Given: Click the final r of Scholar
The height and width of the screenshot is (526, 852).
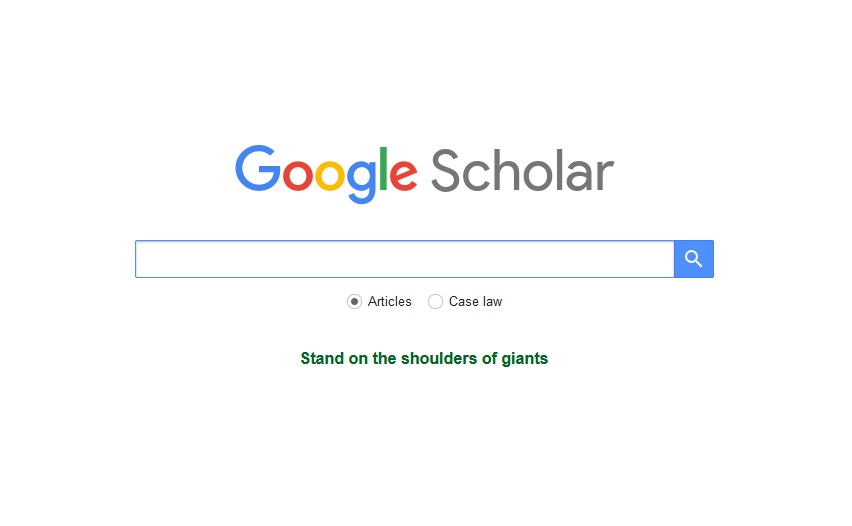Looking at the screenshot, I should 605,176.
